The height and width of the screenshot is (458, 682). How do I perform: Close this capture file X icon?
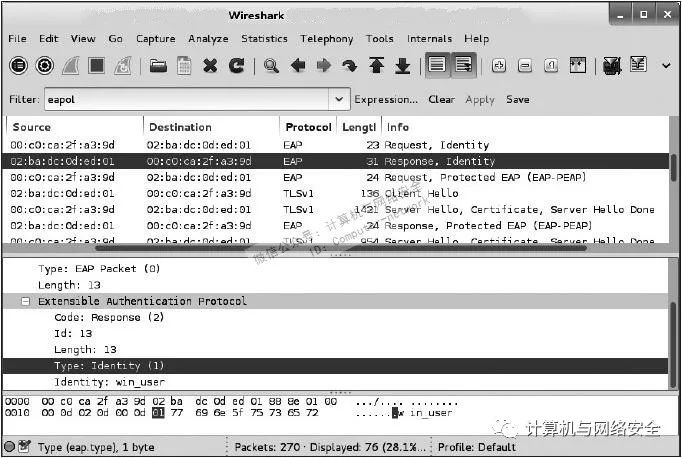click(x=210, y=66)
